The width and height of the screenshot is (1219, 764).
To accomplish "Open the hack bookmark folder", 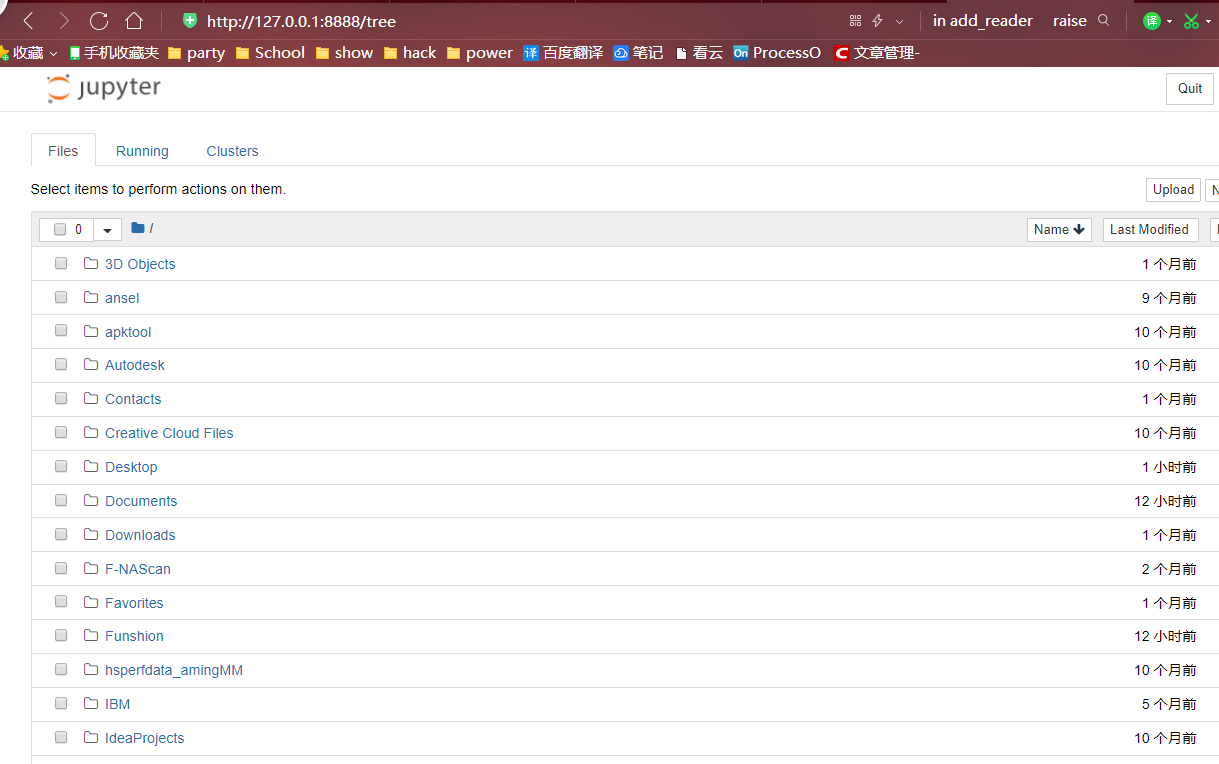I will coord(410,53).
